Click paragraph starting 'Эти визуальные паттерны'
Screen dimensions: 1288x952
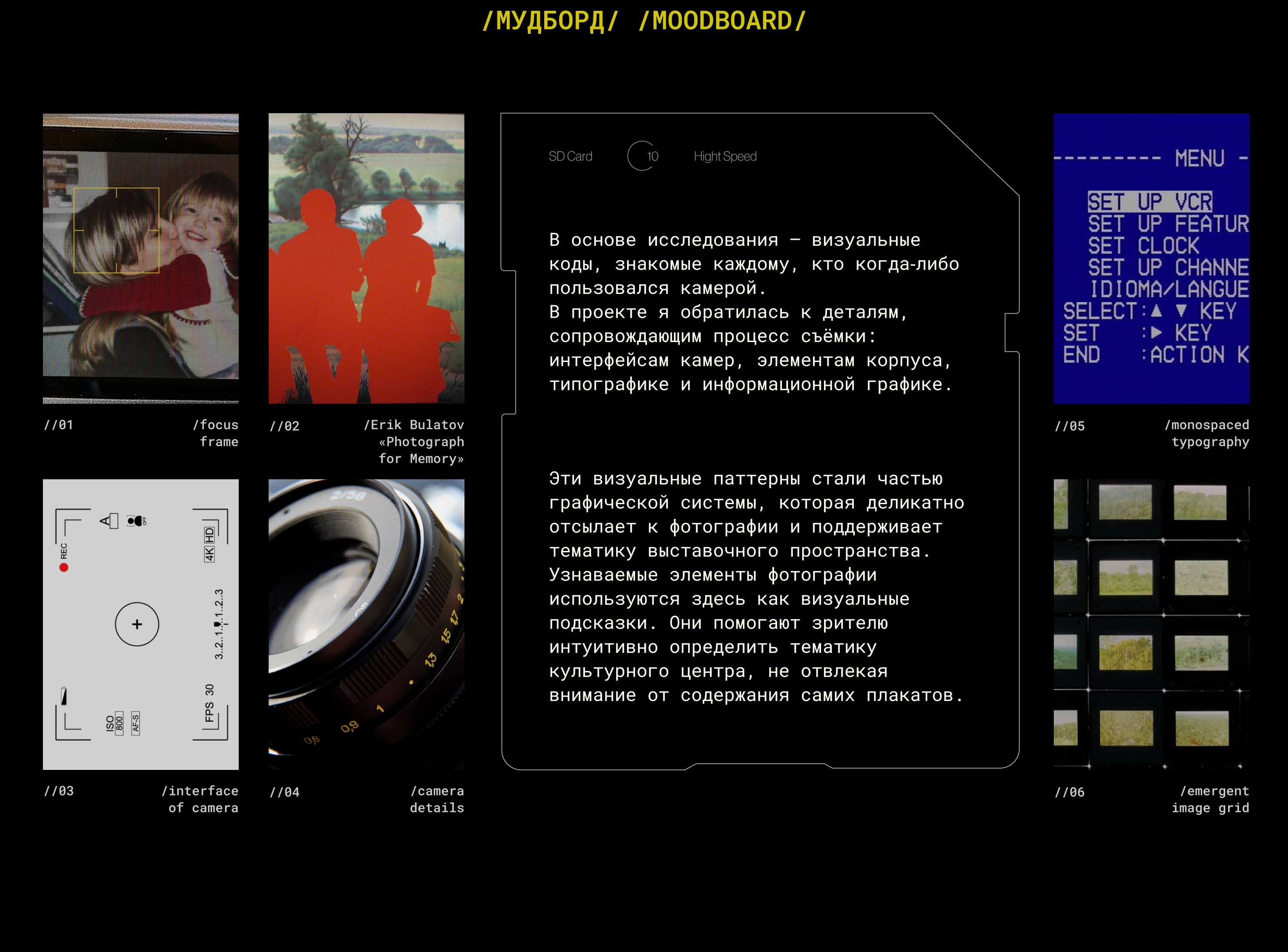pos(756,587)
